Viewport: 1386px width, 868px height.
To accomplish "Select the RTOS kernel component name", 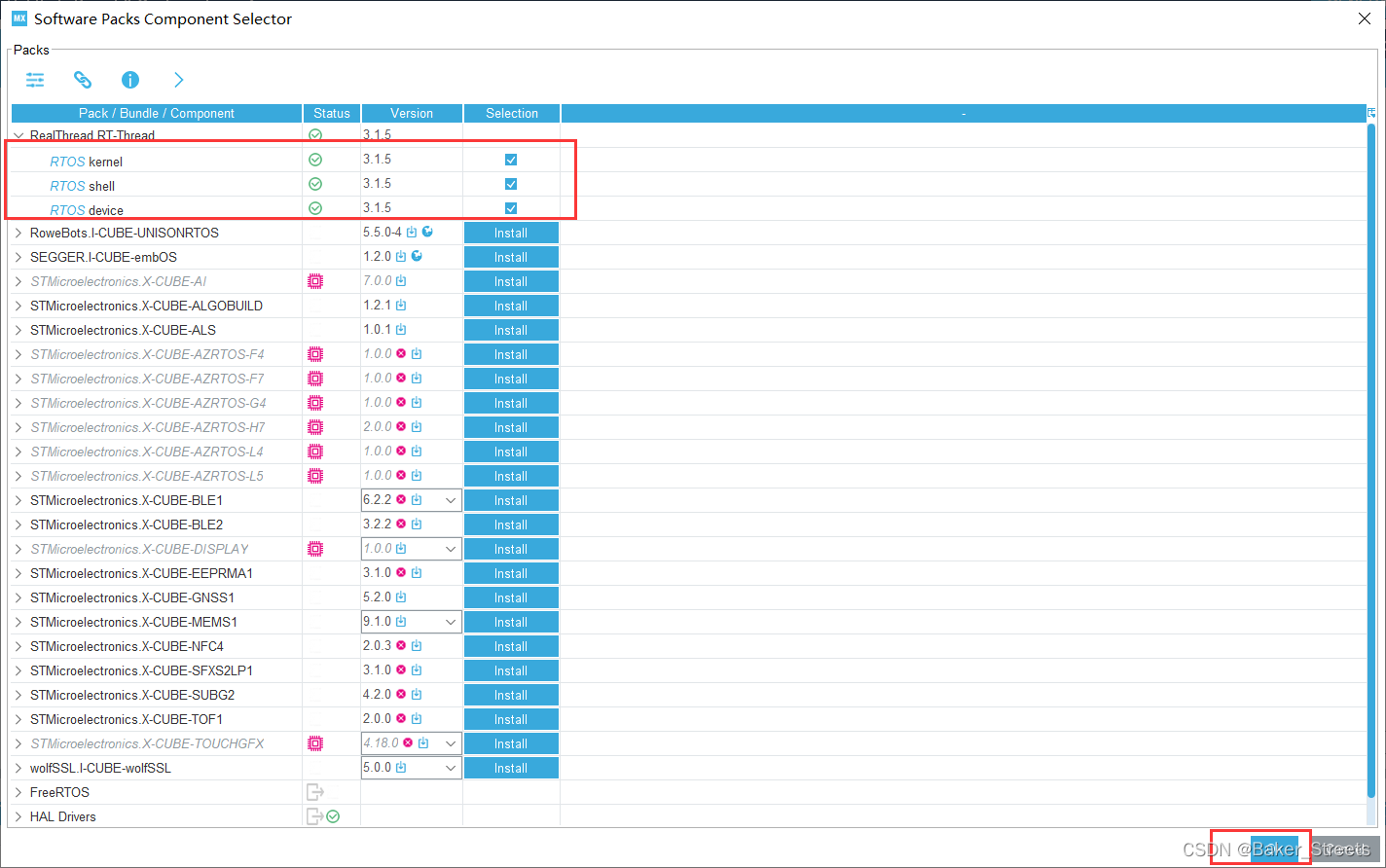I will (87, 162).
